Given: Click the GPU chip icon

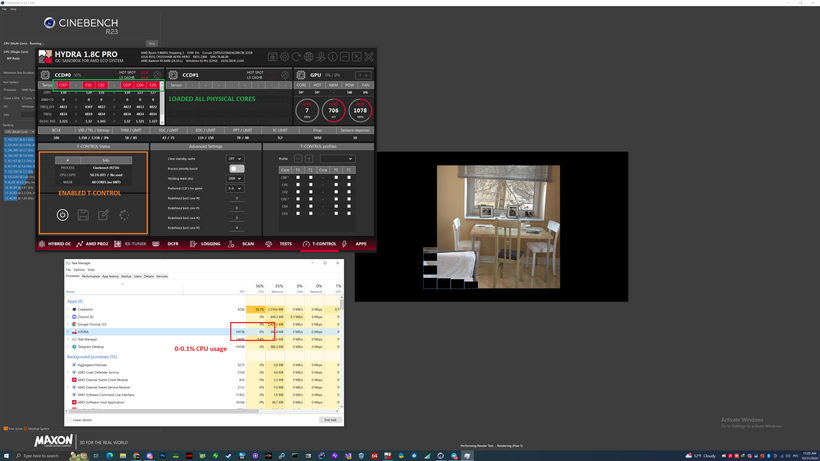Looking at the screenshot, I should (x=301, y=75).
